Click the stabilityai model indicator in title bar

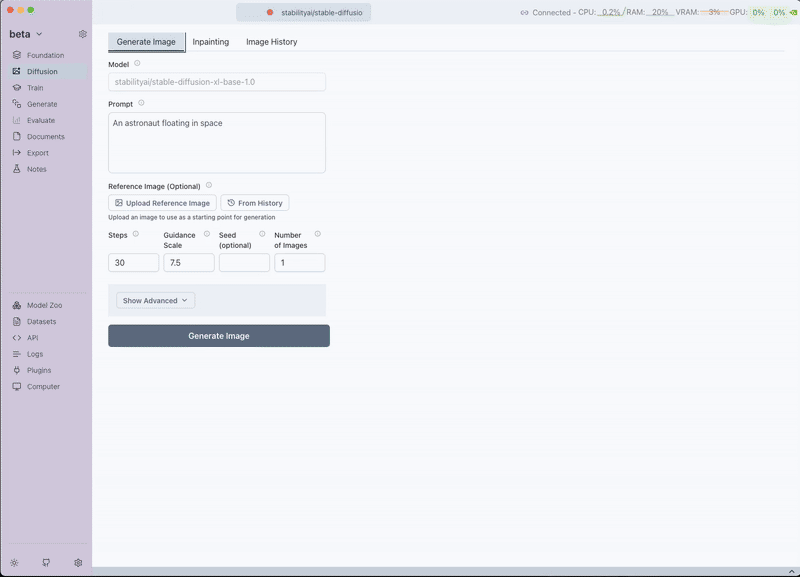pyautogui.click(x=314, y=12)
